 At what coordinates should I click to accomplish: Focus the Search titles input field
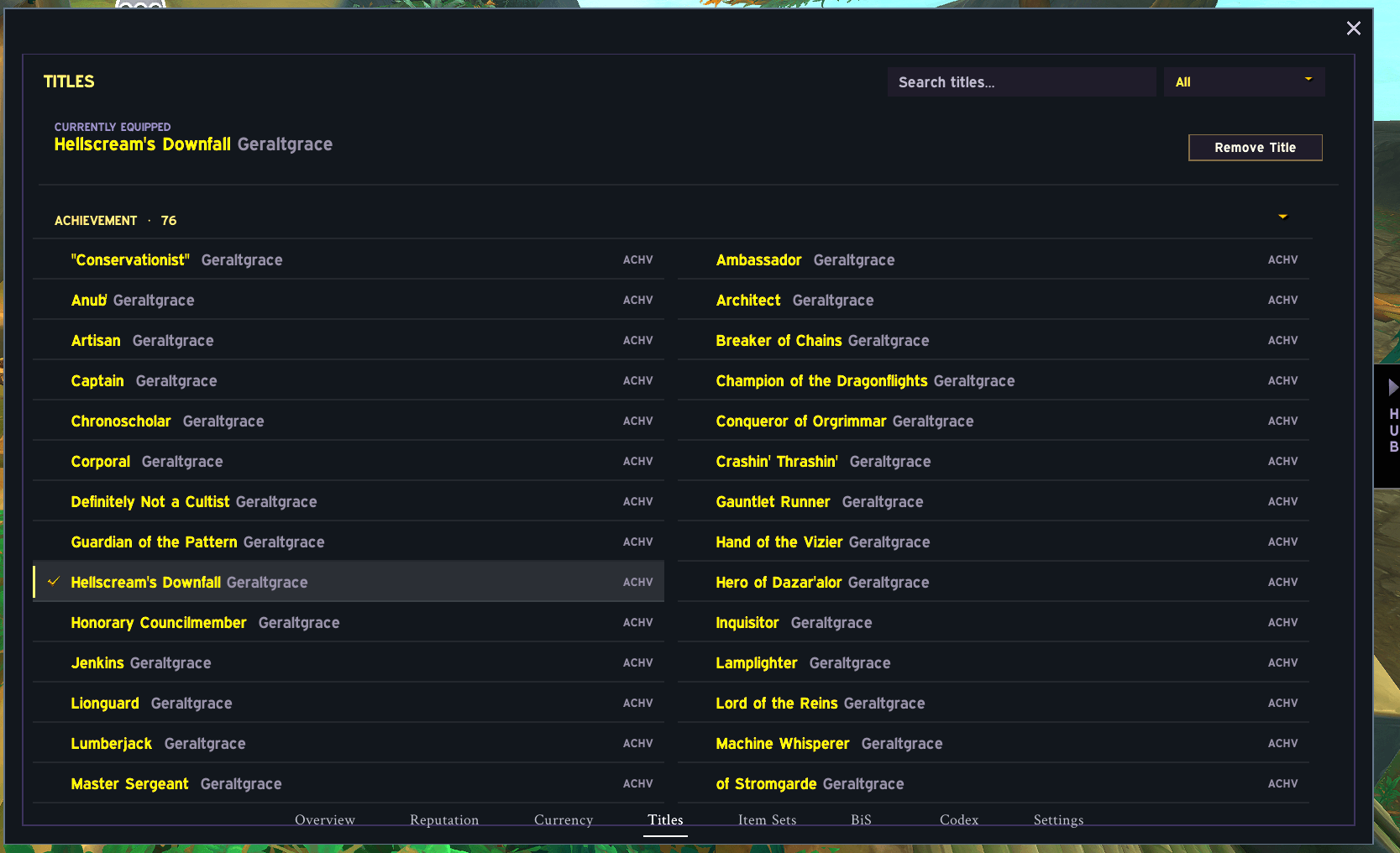[x=1021, y=82]
